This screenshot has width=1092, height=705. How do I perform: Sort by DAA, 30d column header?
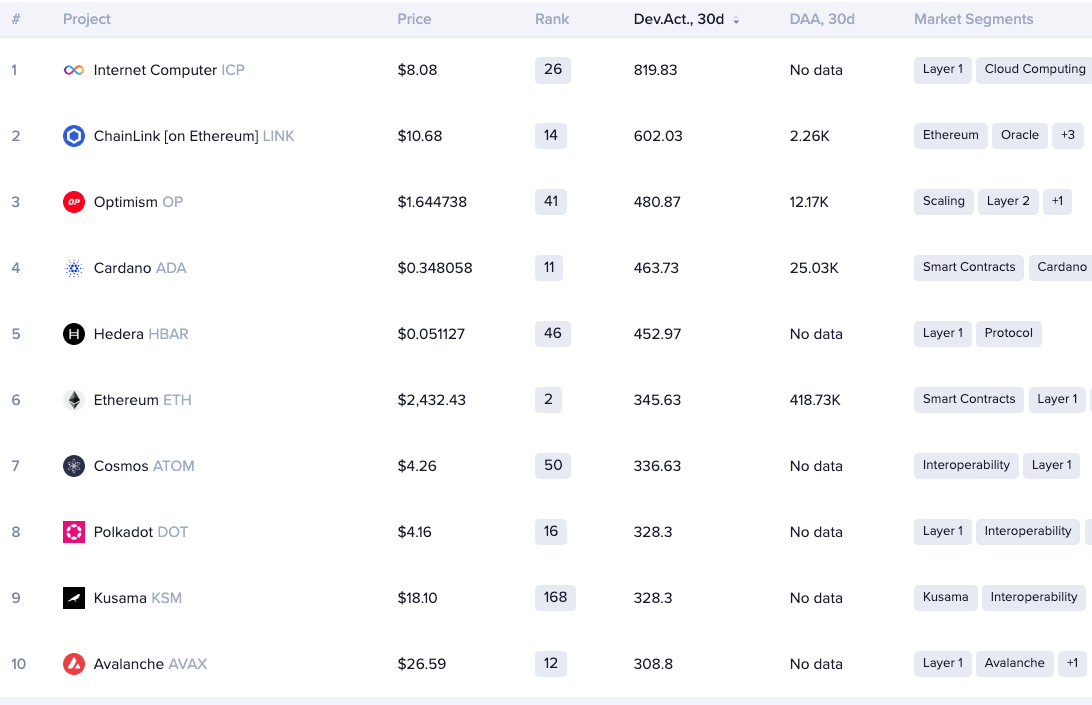(x=822, y=20)
